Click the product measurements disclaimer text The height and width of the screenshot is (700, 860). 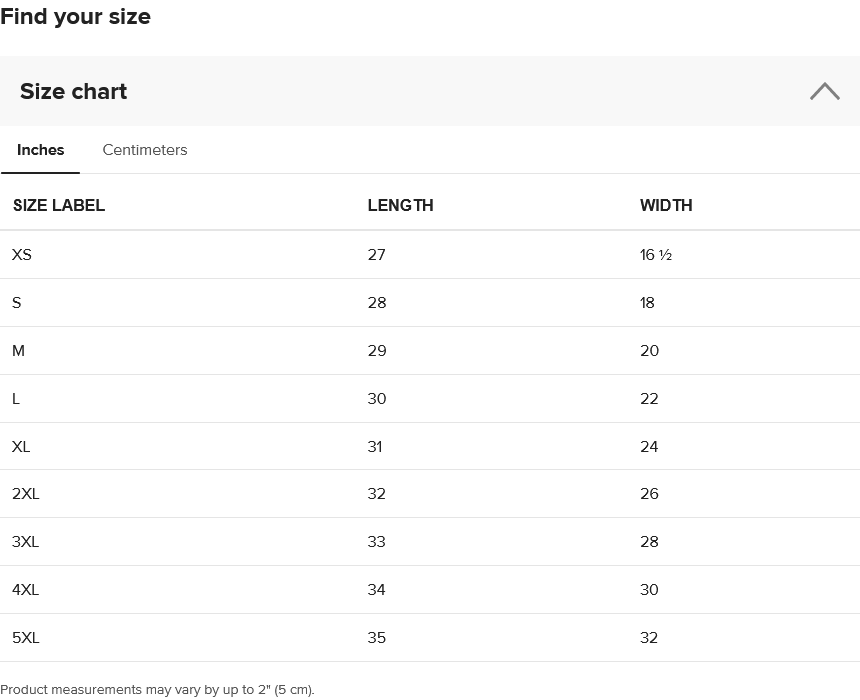click(158, 690)
